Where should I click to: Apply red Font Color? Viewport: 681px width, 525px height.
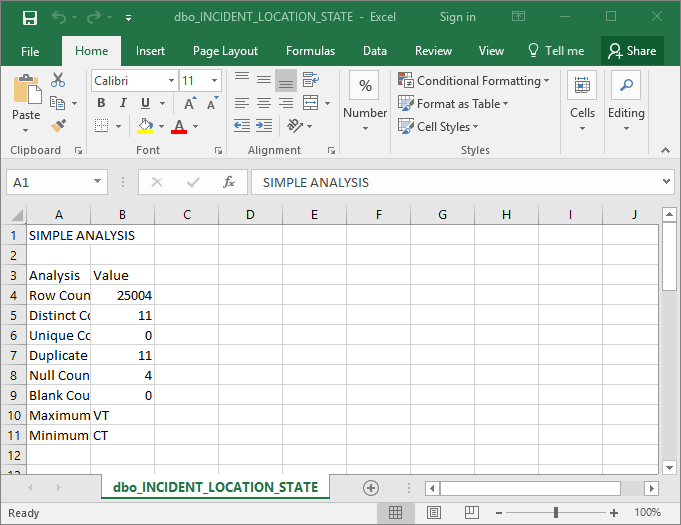pos(179,126)
